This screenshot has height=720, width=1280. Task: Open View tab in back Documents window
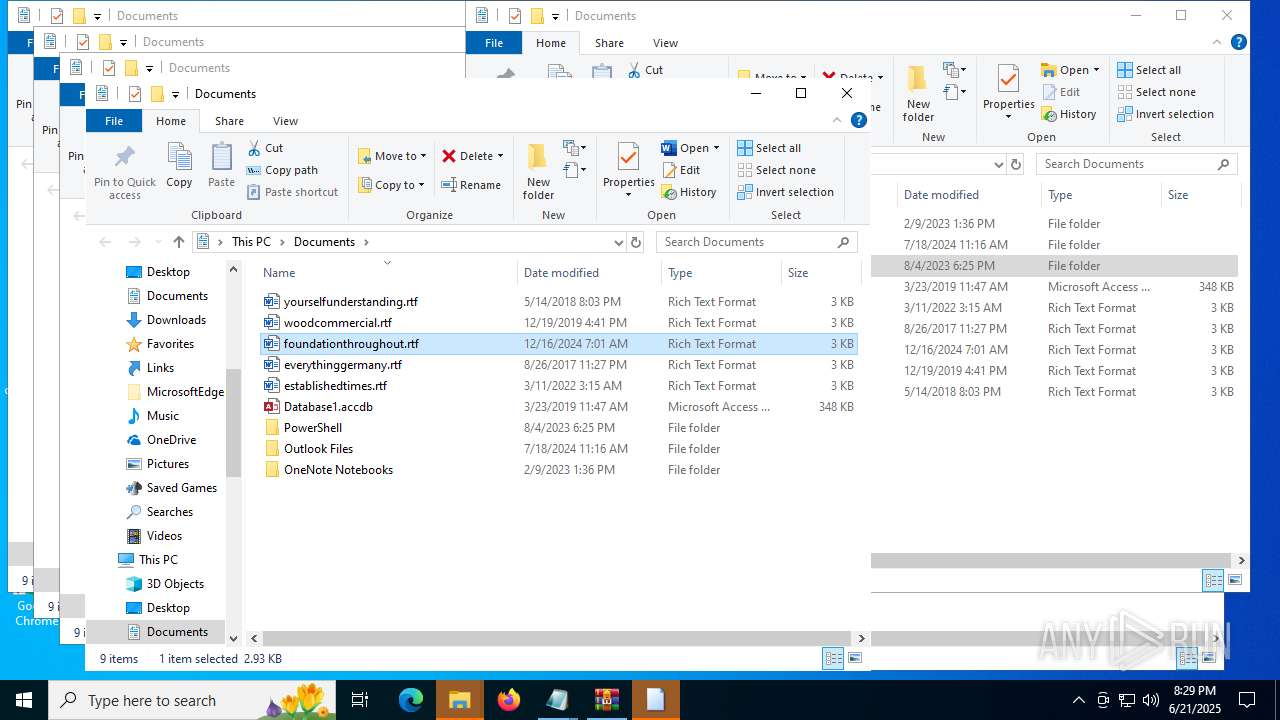tap(665, 43)
